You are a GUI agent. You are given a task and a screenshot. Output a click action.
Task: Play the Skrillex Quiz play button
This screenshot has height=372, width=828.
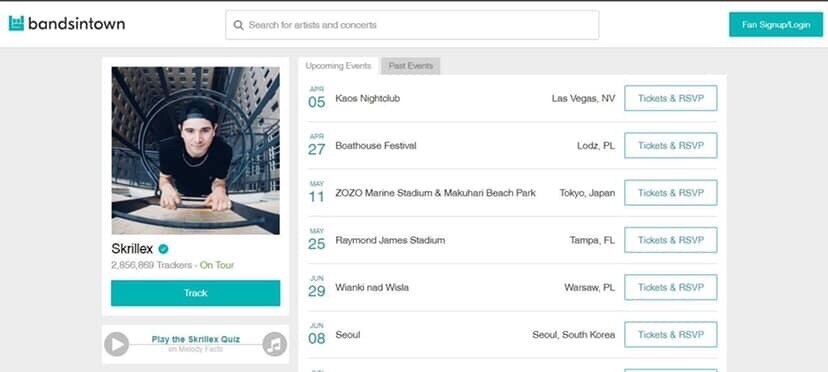(116, 345)
